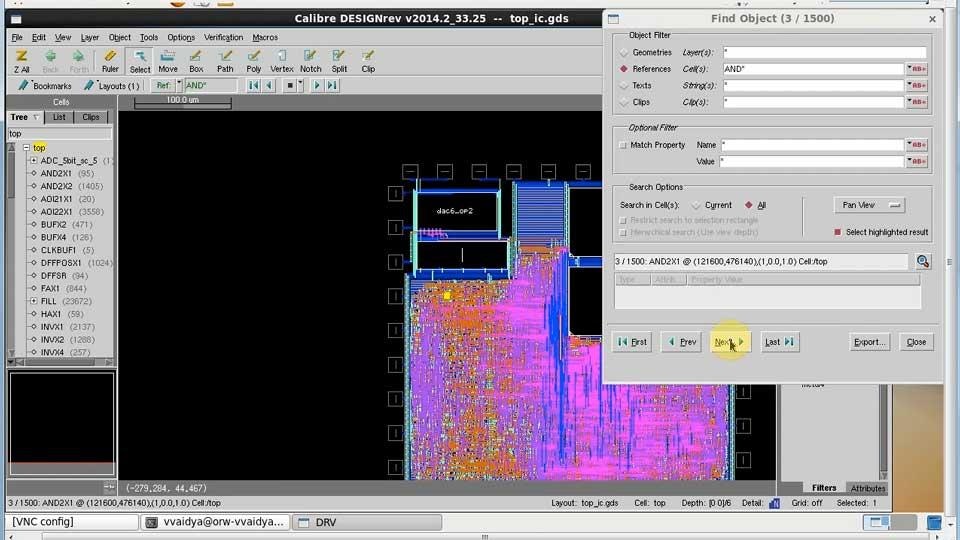
Task: Select DFFPOSX1 in the cell tree
Action: point(61,263)
